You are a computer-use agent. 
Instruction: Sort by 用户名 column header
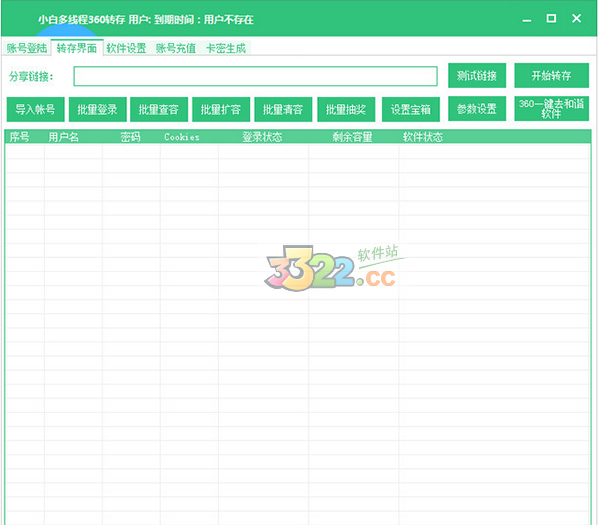pos(73,137)
